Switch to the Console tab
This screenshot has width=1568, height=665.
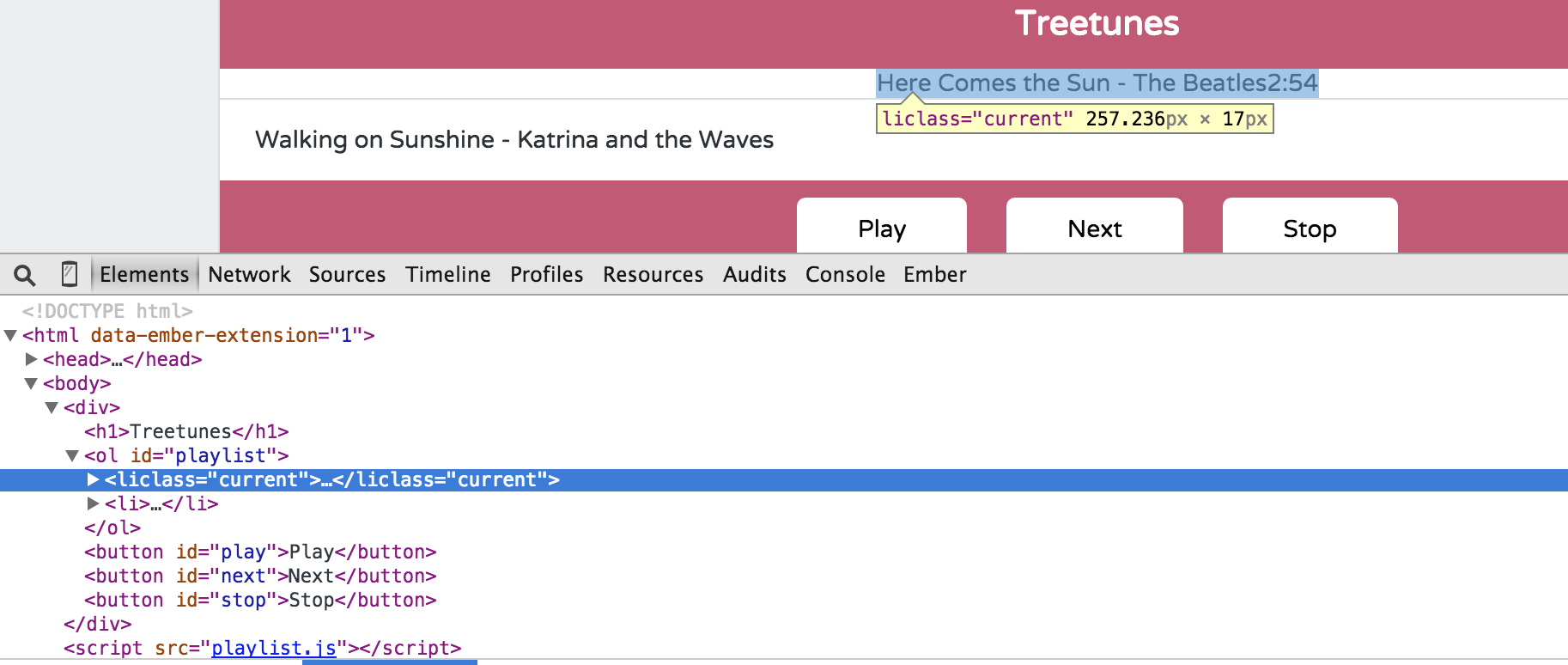tap(845, 275)
